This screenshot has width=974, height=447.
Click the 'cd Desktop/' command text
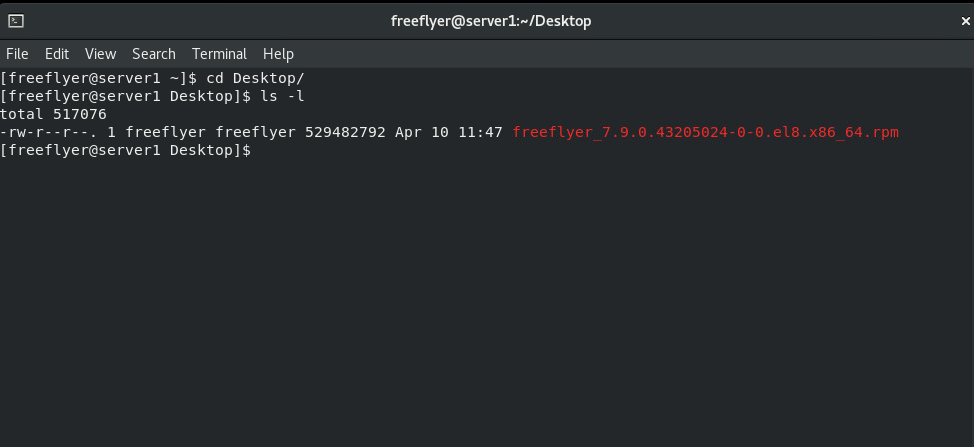tap(255, 78)
